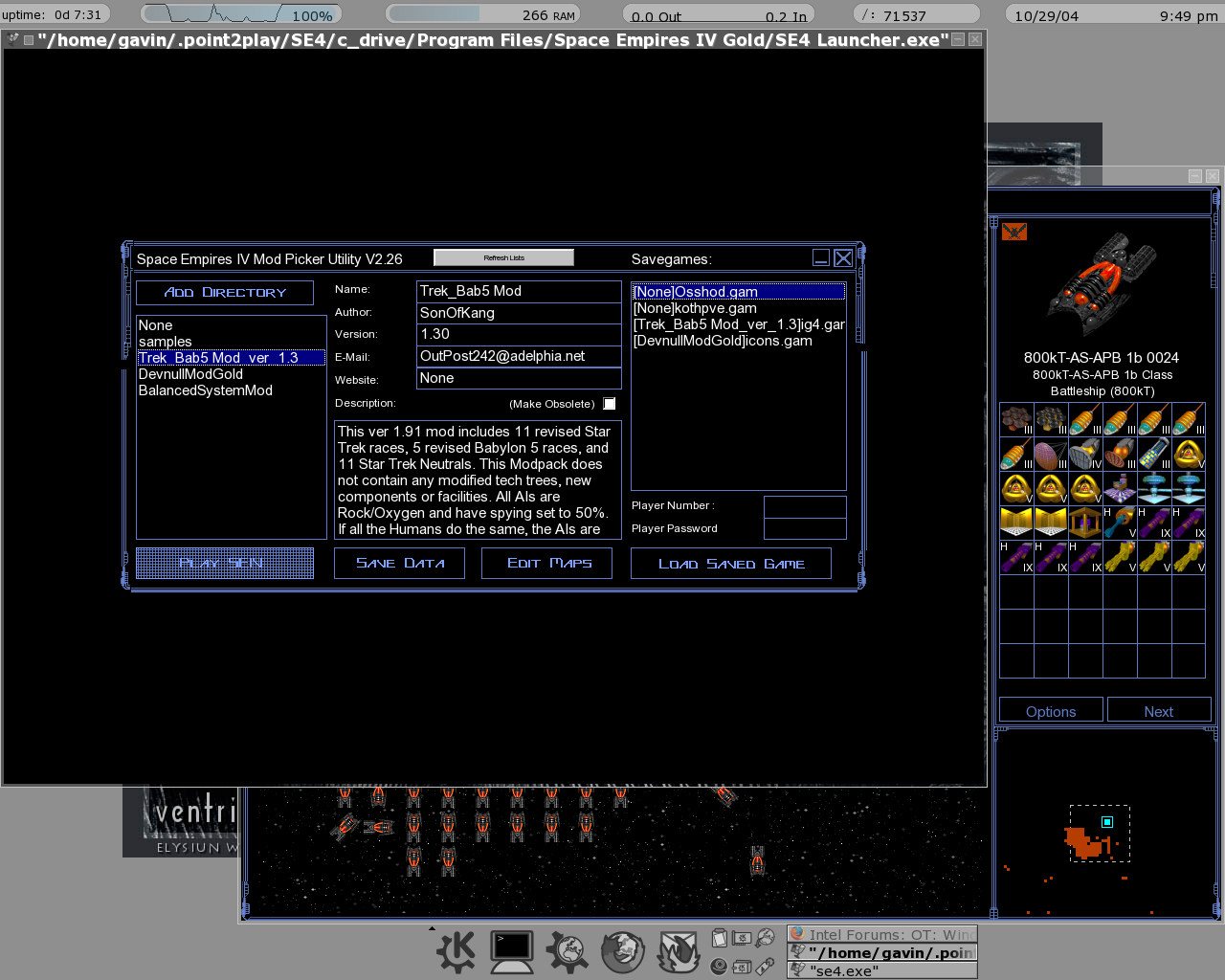Click the blue cannon weapon marked H V
The width and height of the screenshot is (1225, 980).
point(1119,523)
